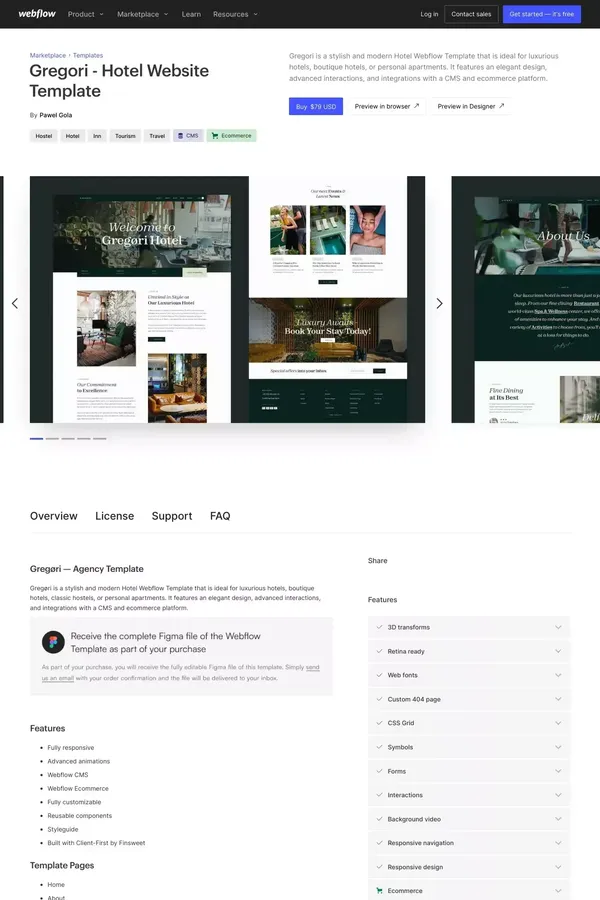Expand the Symbols feature
The width and height of the screenshot is (600, 900).
(x=469, y=747)
